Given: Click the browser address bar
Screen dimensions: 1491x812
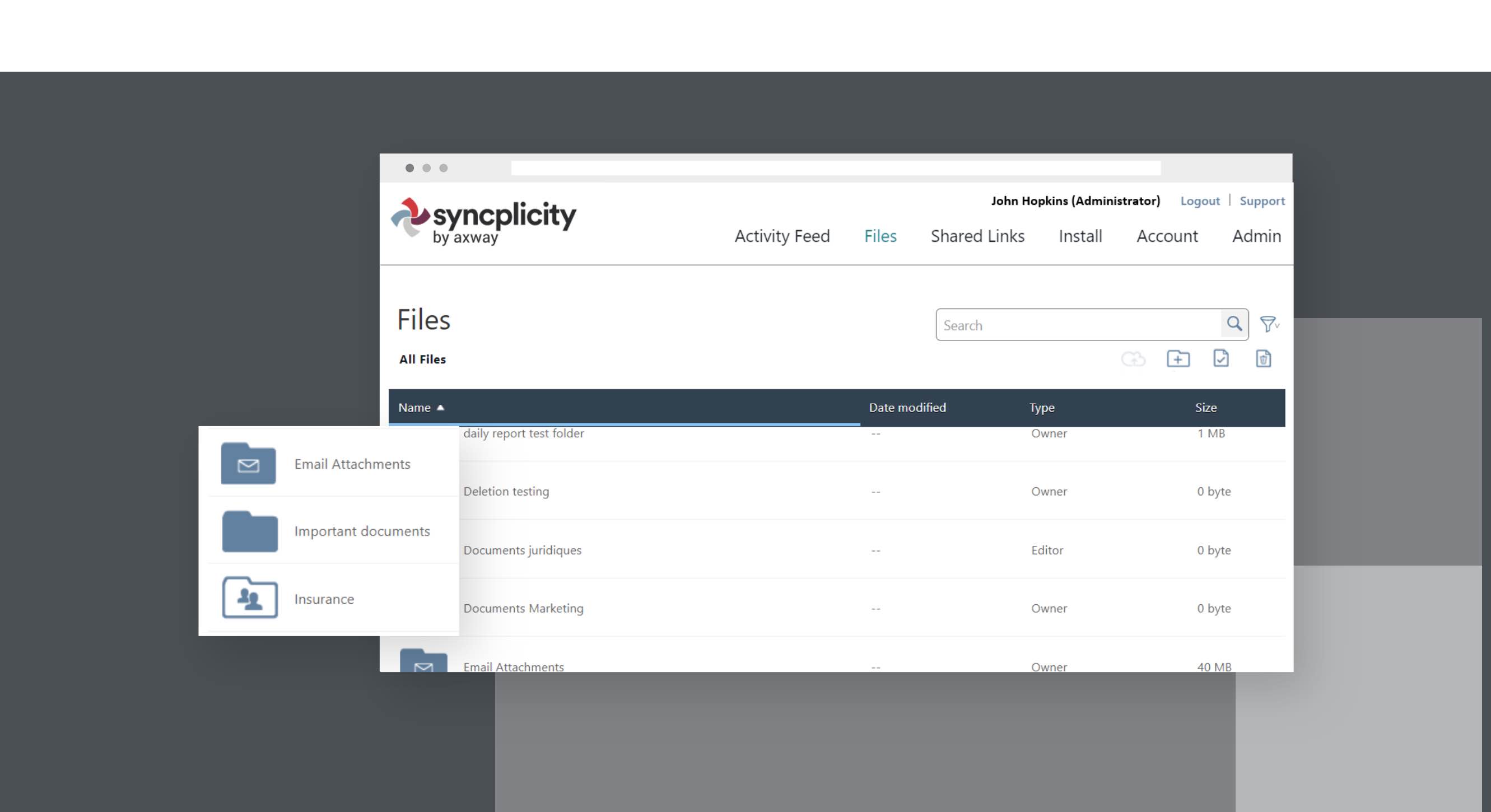Looking at the screenshot, I should (x=836, y=168).
